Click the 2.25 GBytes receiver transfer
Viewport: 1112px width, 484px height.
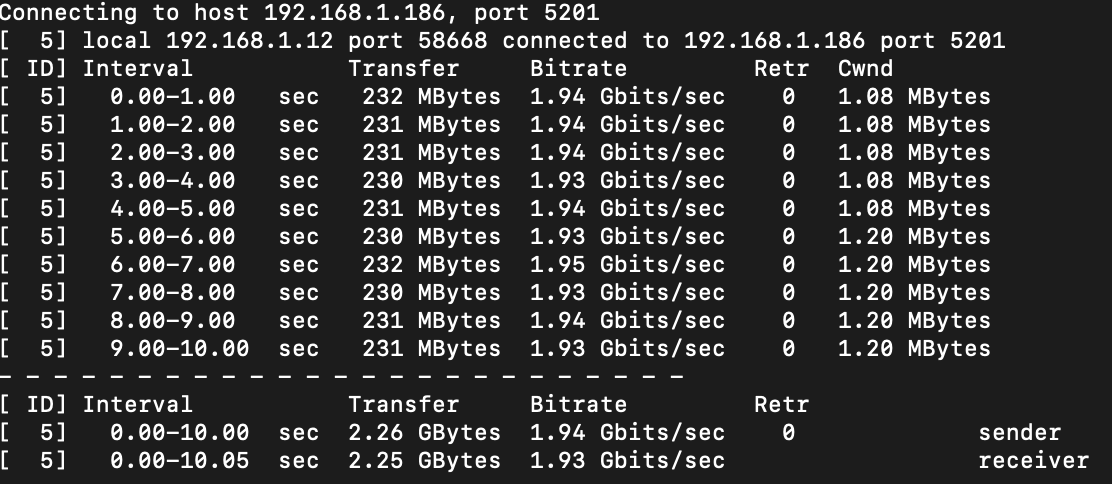pos(424,461)
